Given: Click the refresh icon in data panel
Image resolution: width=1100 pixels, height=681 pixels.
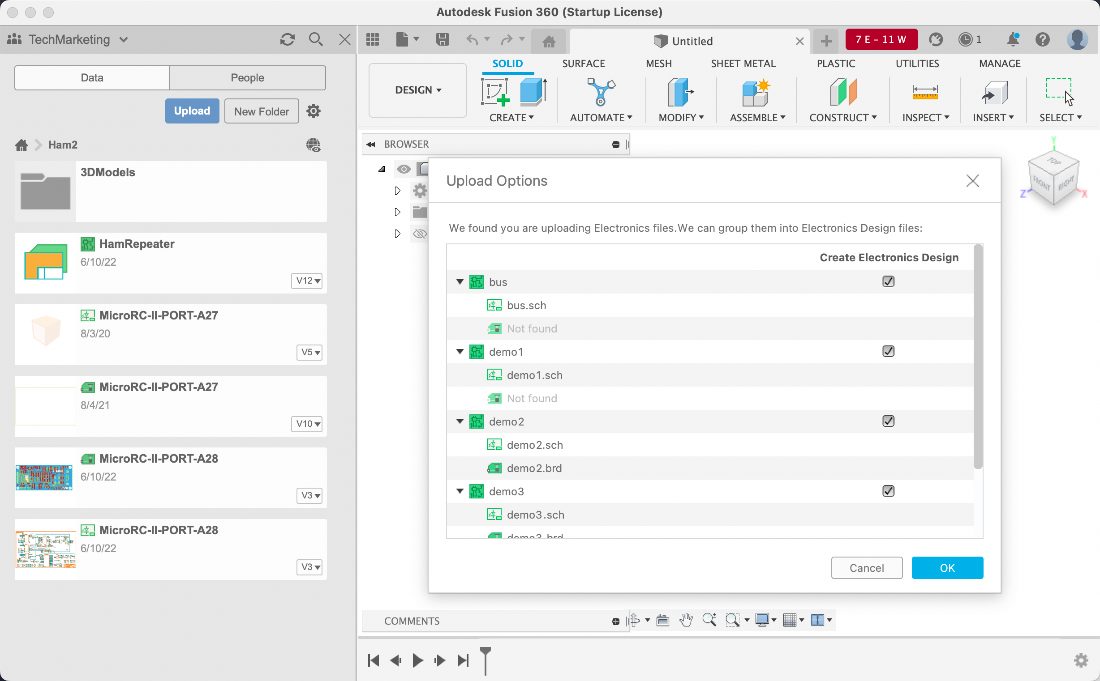Looking at the screenshot, I should (x=287, y=40).
